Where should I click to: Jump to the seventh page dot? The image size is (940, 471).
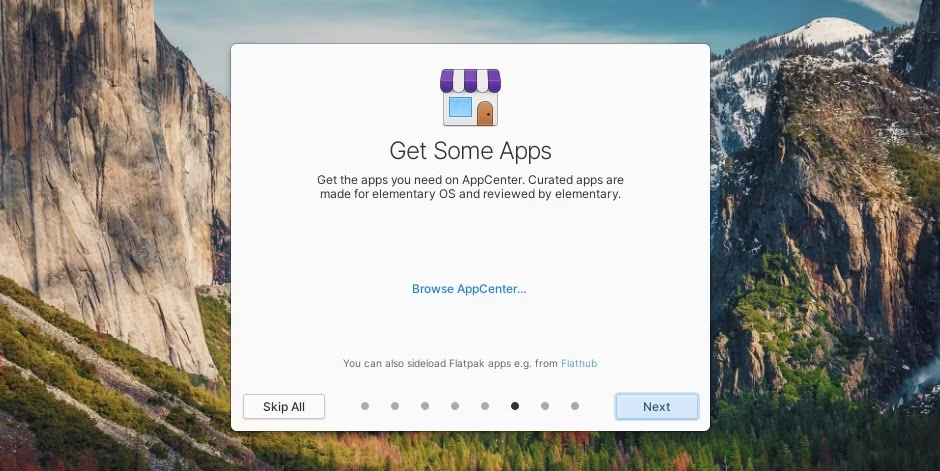[544, 406]
